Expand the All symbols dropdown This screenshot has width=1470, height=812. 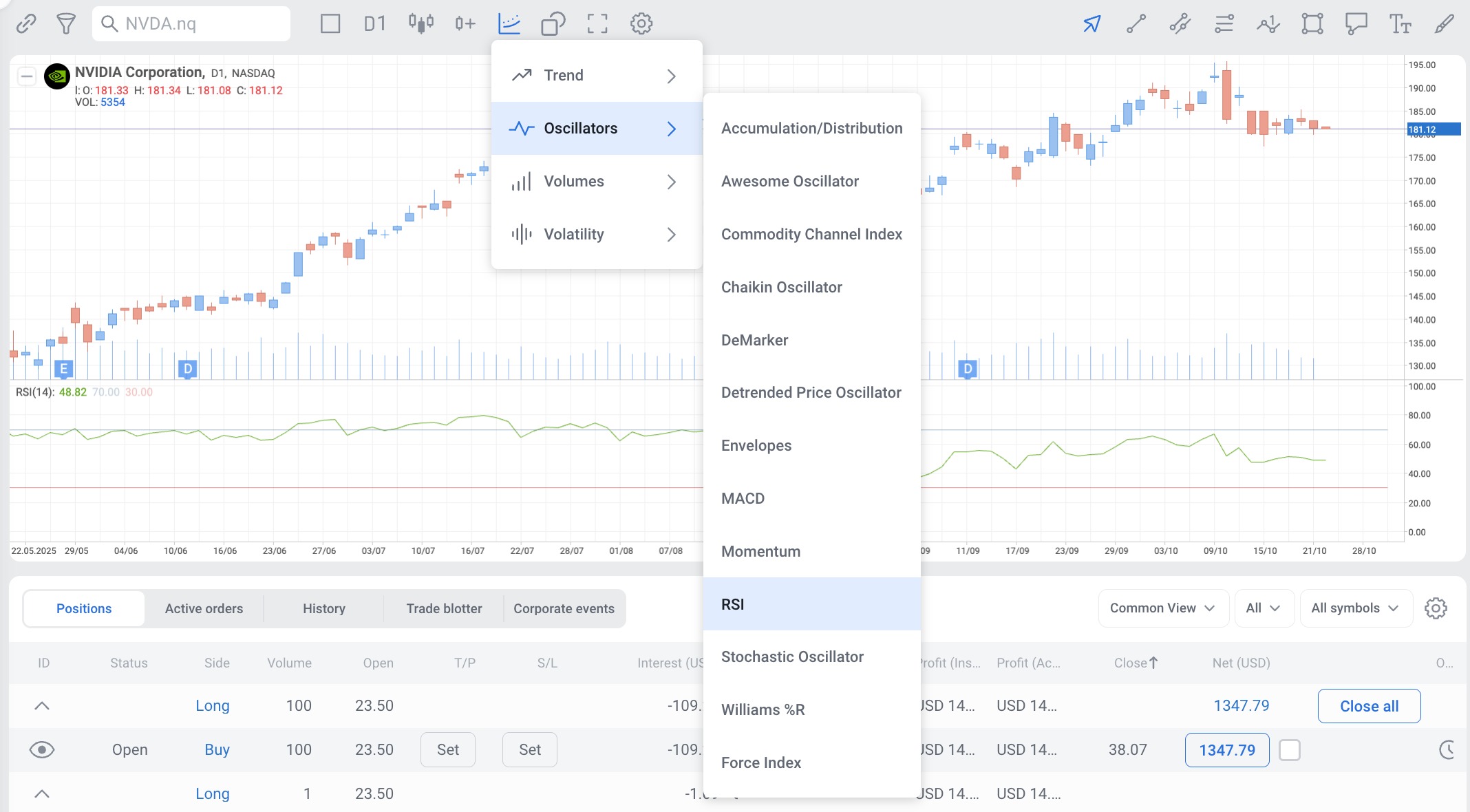point(1355,608)
